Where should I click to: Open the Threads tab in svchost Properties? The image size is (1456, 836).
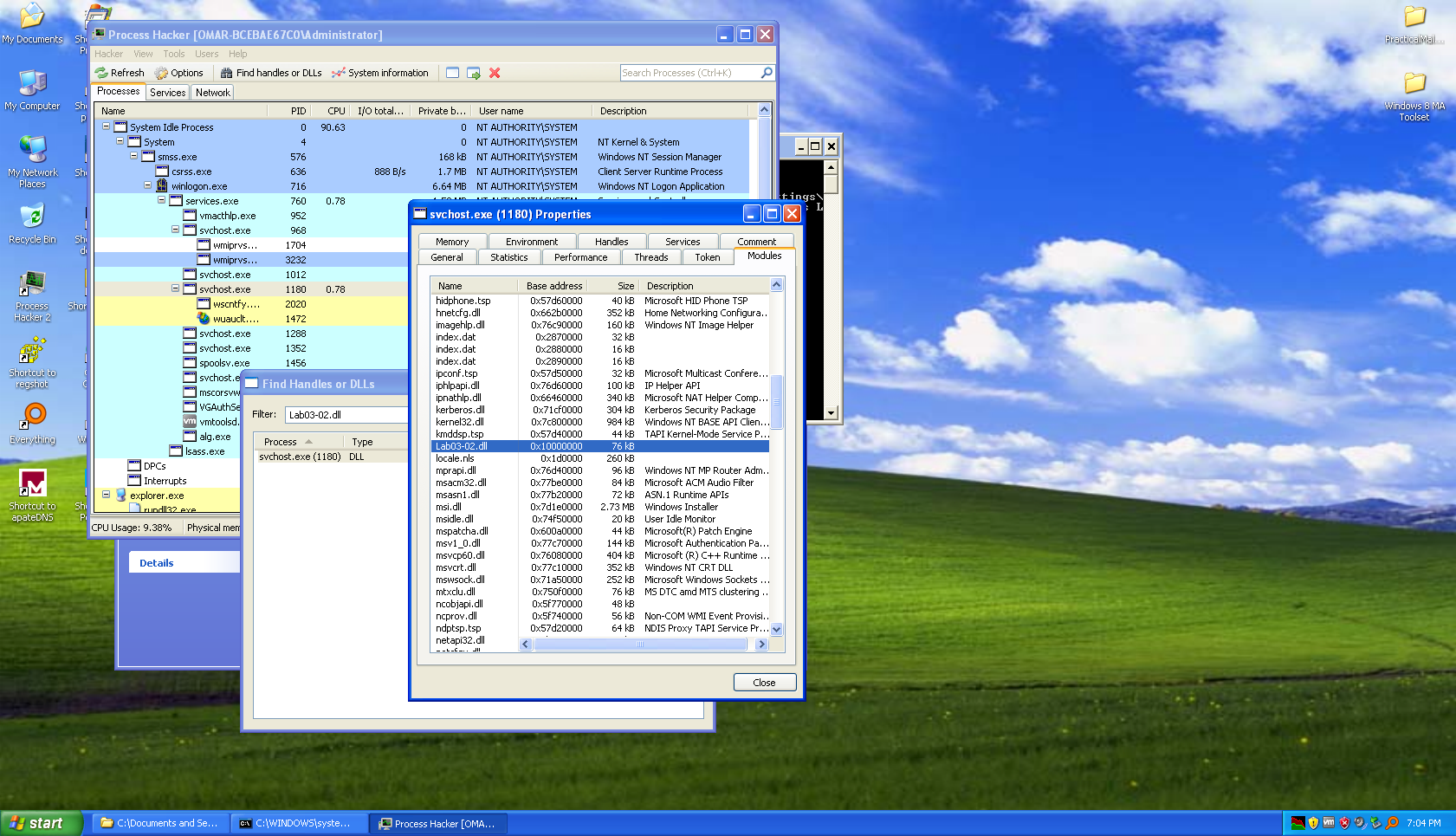point(650,257)
